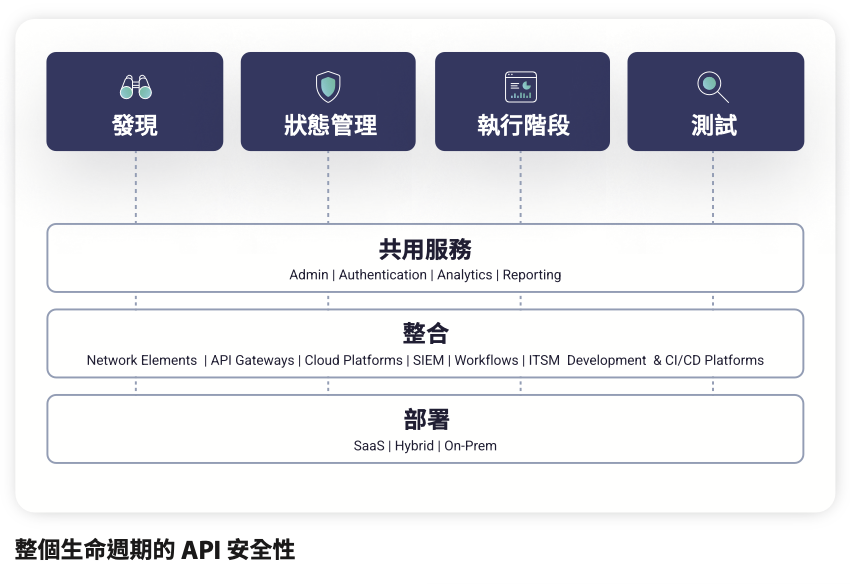This screenshot has width=850, height=584.
Task: Click the Admin text
Action: pos(308,275)
